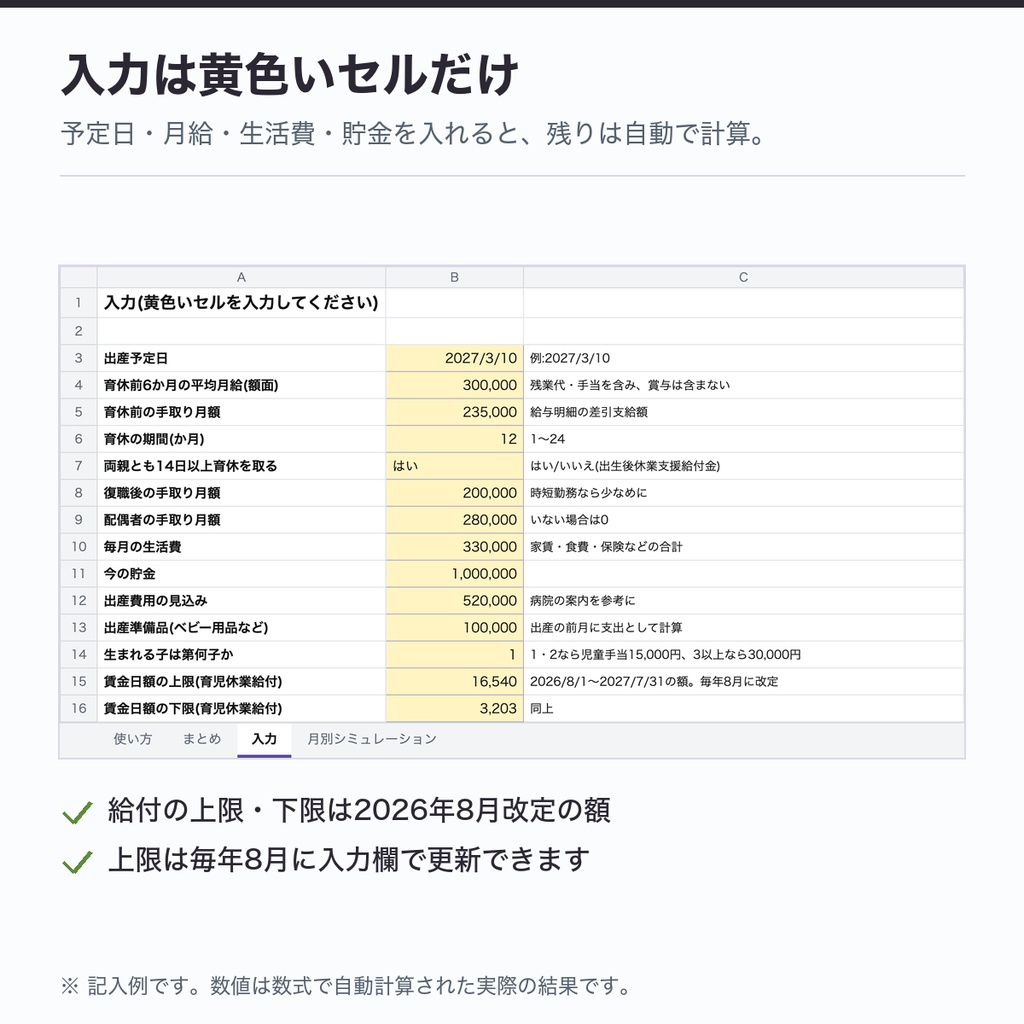Image resolution: width=1024 pixels, height=1024 pixels.
Task: Click the note 病院の案内を参考に
Action: pyautogui.click(x=583, y=600)
